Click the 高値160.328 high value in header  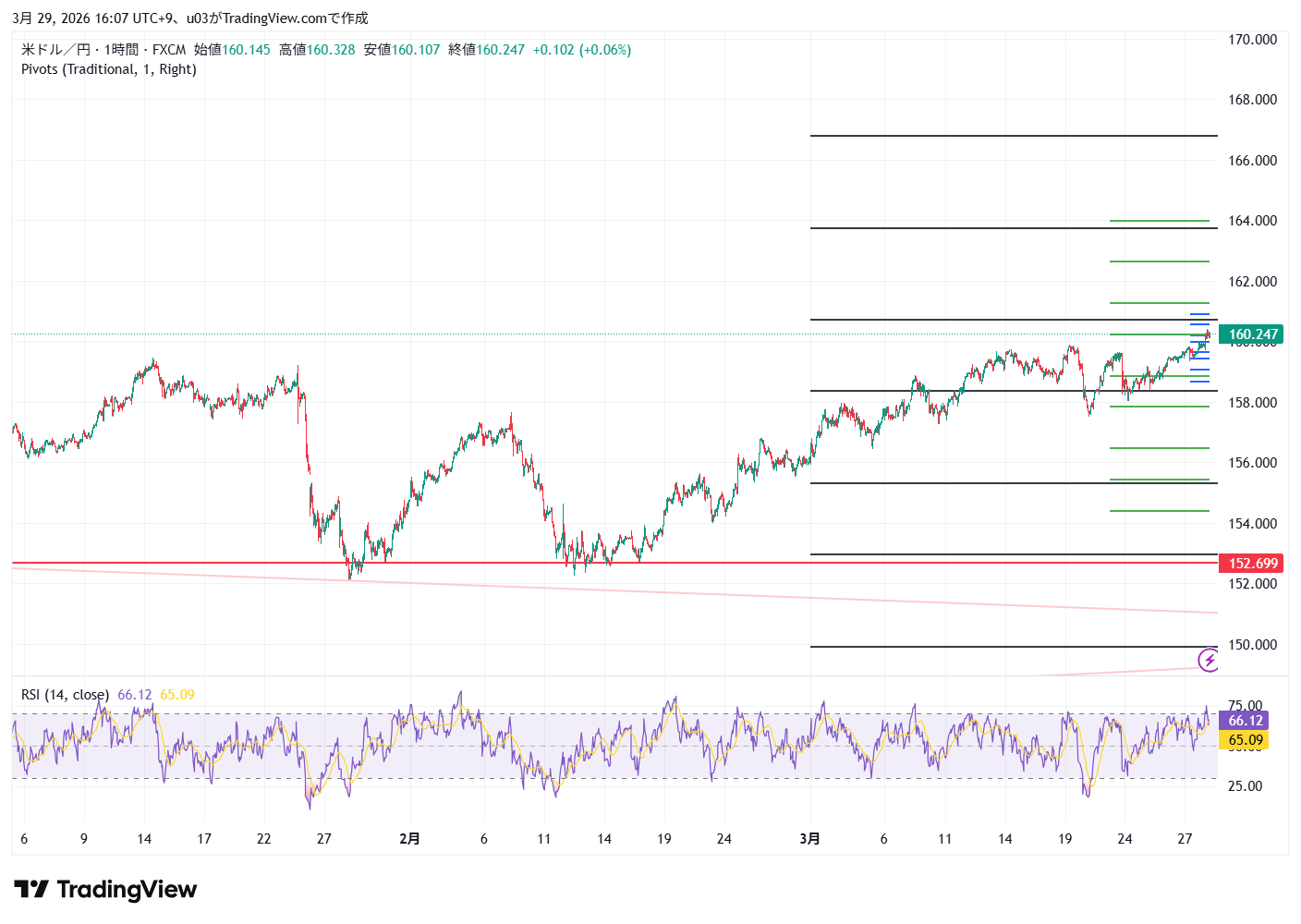click(317, 50)
